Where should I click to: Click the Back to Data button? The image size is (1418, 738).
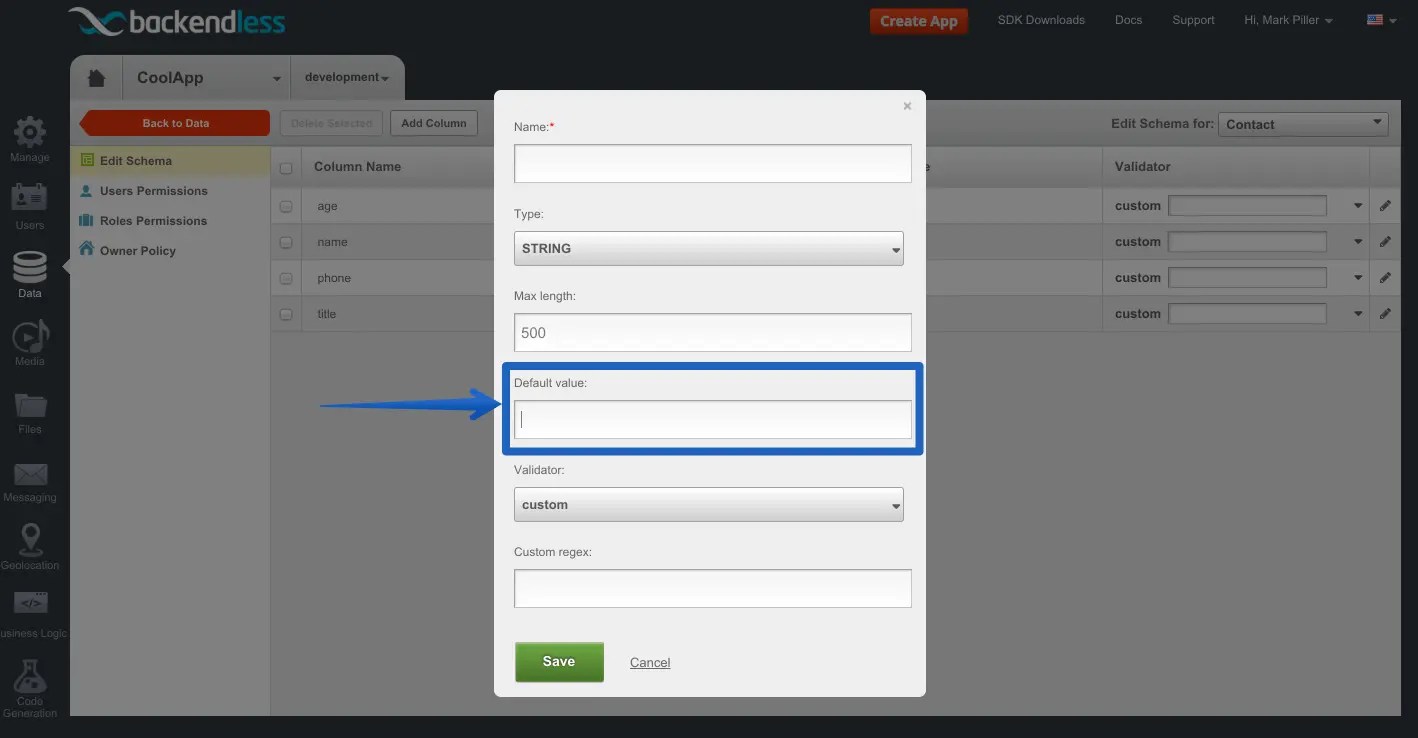coord(174,122)
